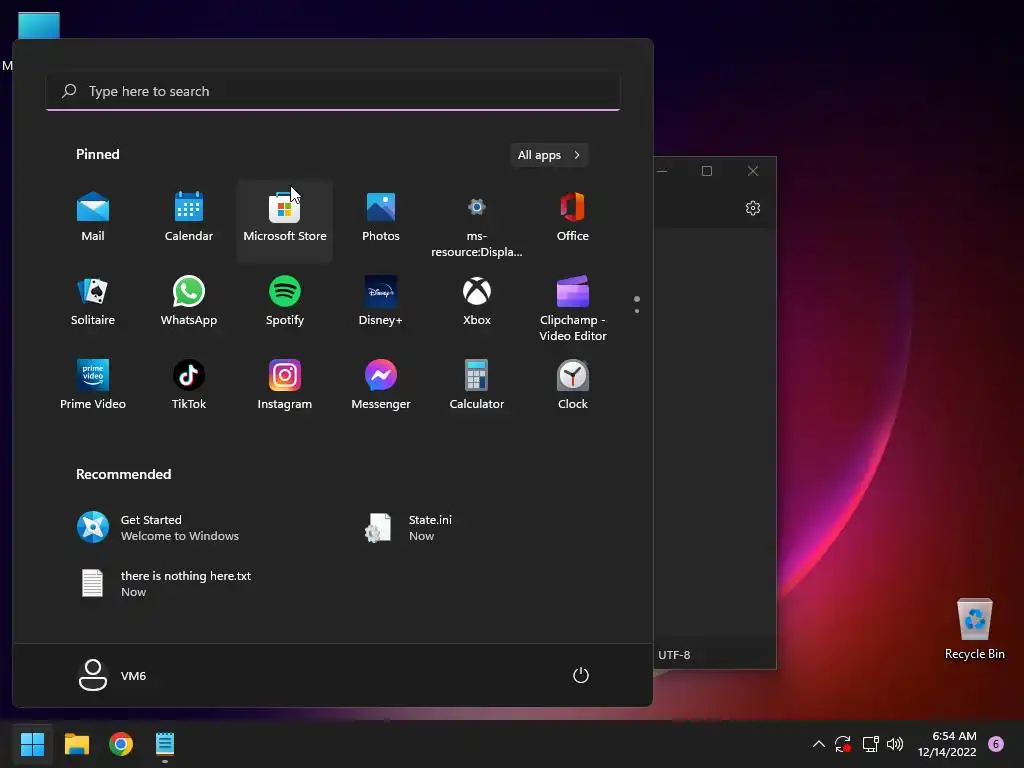Viewport: 1024px width, 768px height.
Task: Click the Windows Start button
Action: click(x=32, y=744)
